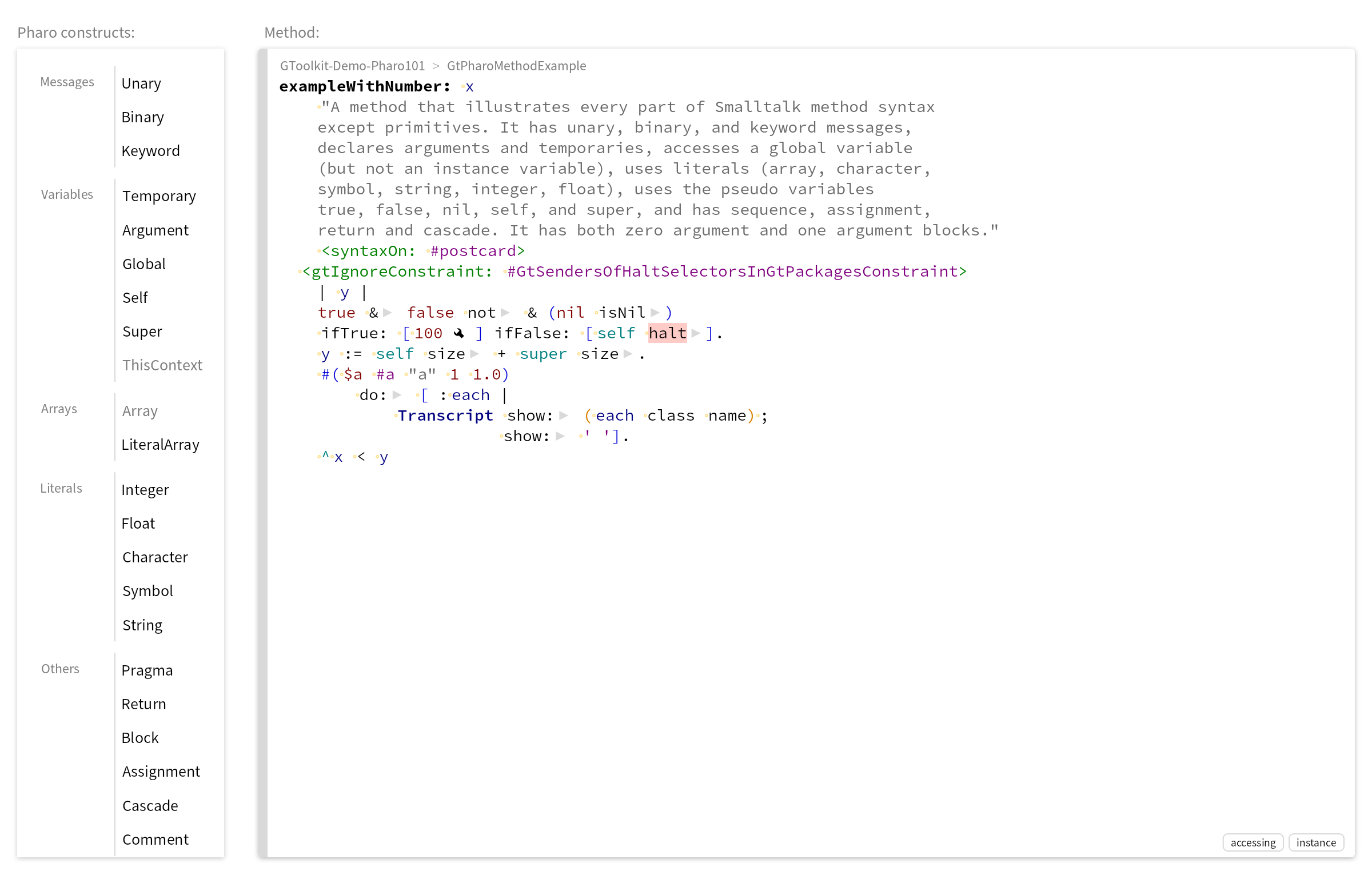The height and width of the screenshot is (871, 1372).
Task: Expand the triangle after 'isNil'
Action: click(655, 313)
